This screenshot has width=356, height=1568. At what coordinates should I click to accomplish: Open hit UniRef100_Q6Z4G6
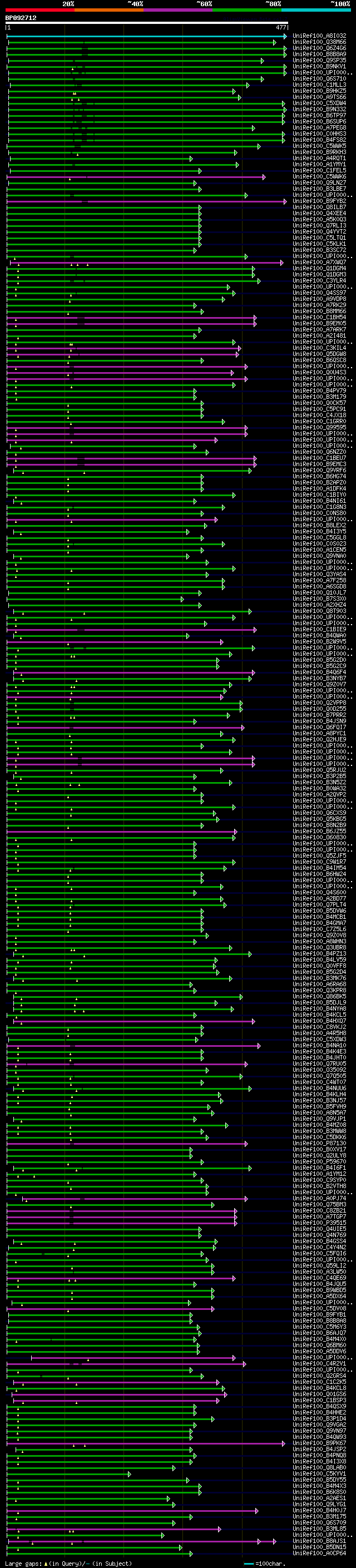[319, 48]
